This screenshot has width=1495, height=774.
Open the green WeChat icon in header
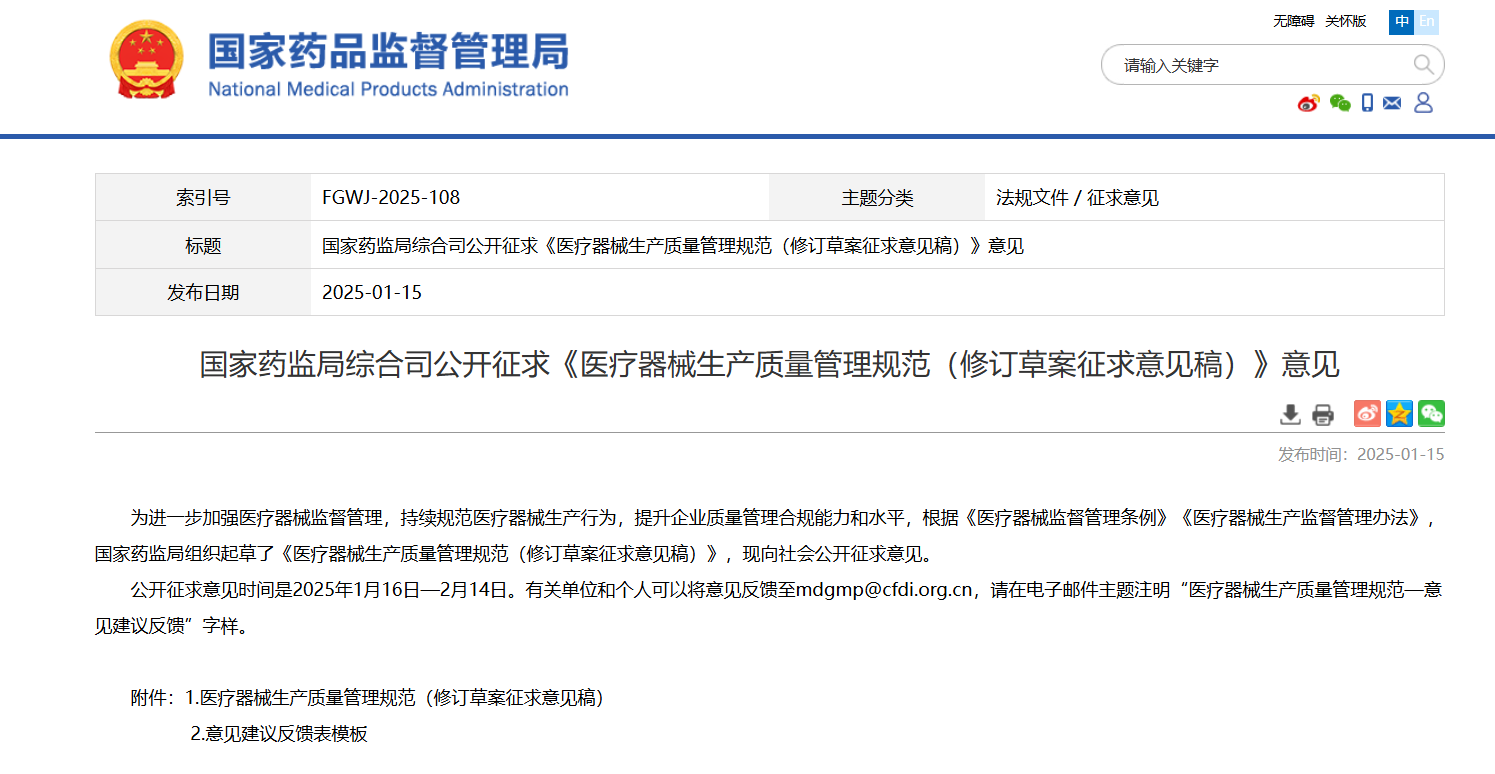(1340, 103)
